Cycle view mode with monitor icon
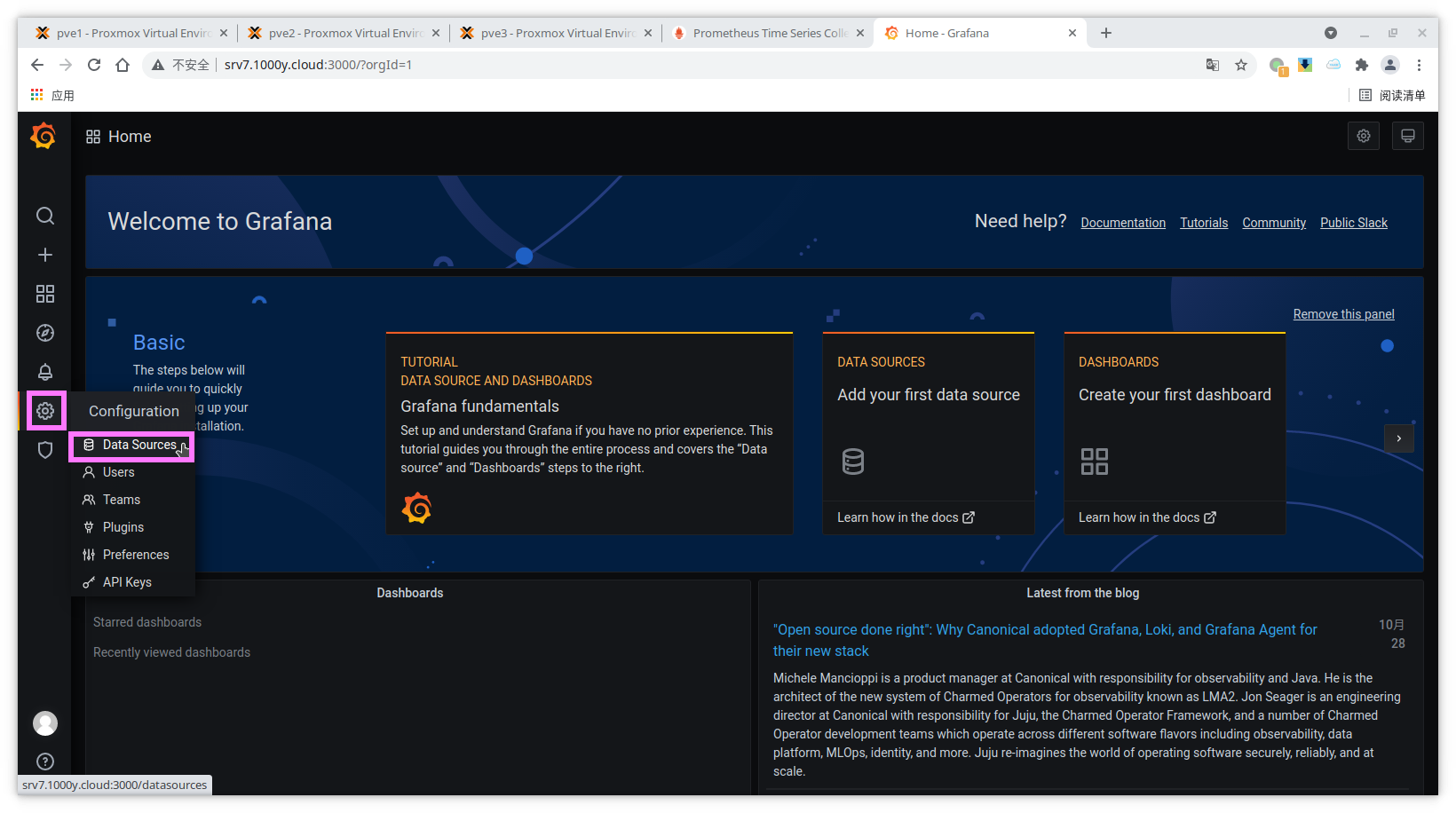The image size is (1456, 813). 1407,136
